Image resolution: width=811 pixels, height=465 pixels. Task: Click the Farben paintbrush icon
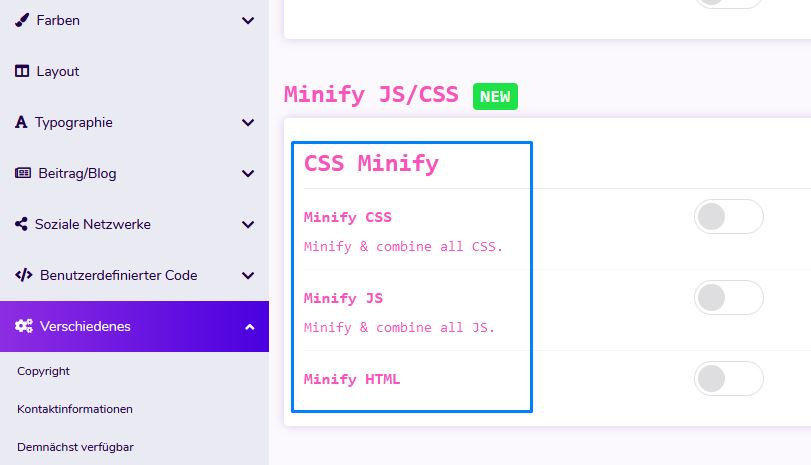pos(22,20)
